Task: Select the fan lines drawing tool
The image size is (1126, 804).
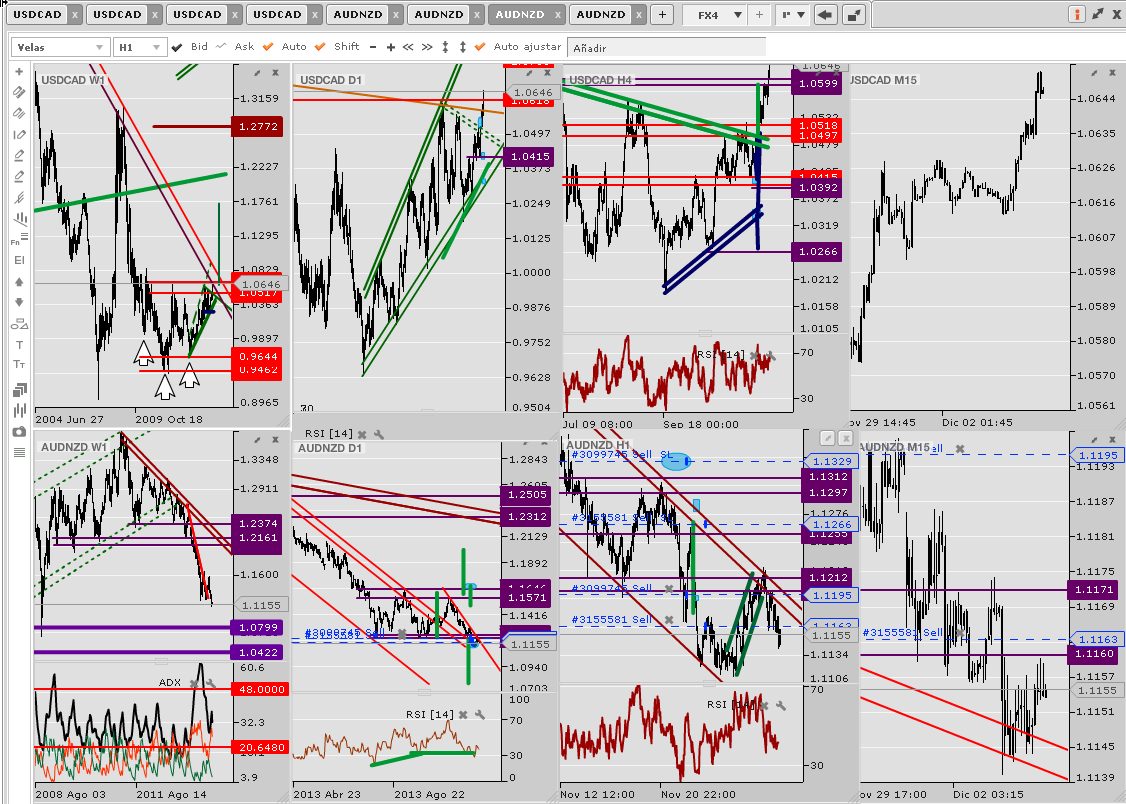Action: (x=19, y=197)
